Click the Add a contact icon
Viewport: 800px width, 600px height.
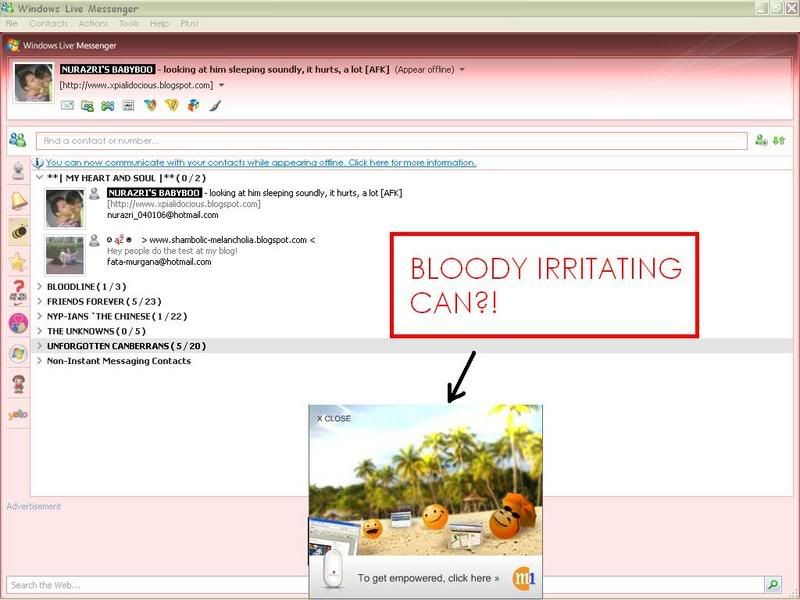[x=761, y=141]
